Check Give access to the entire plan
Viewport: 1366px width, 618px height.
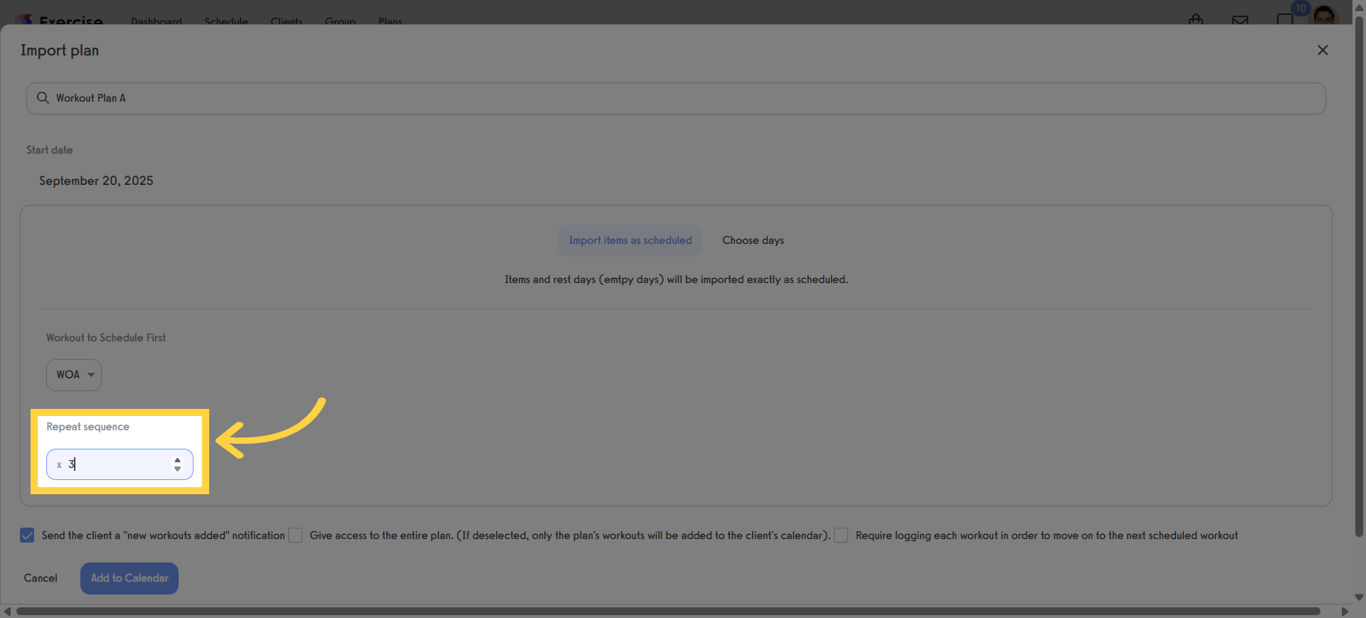[x=295, y=535]
